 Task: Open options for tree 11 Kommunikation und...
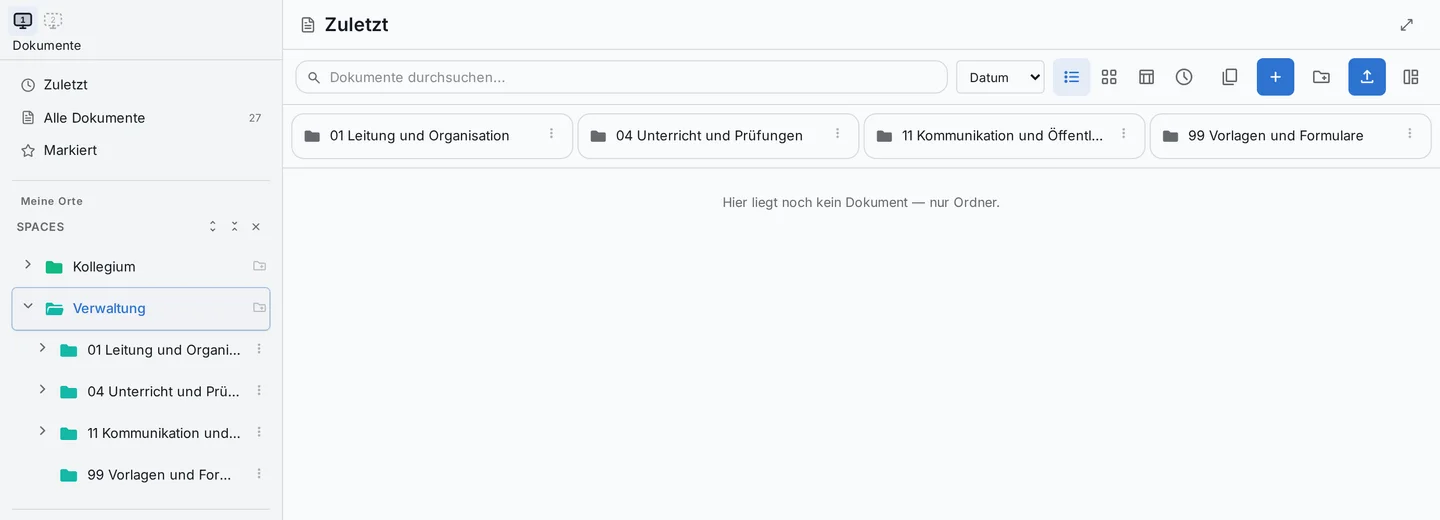point(259,432)
